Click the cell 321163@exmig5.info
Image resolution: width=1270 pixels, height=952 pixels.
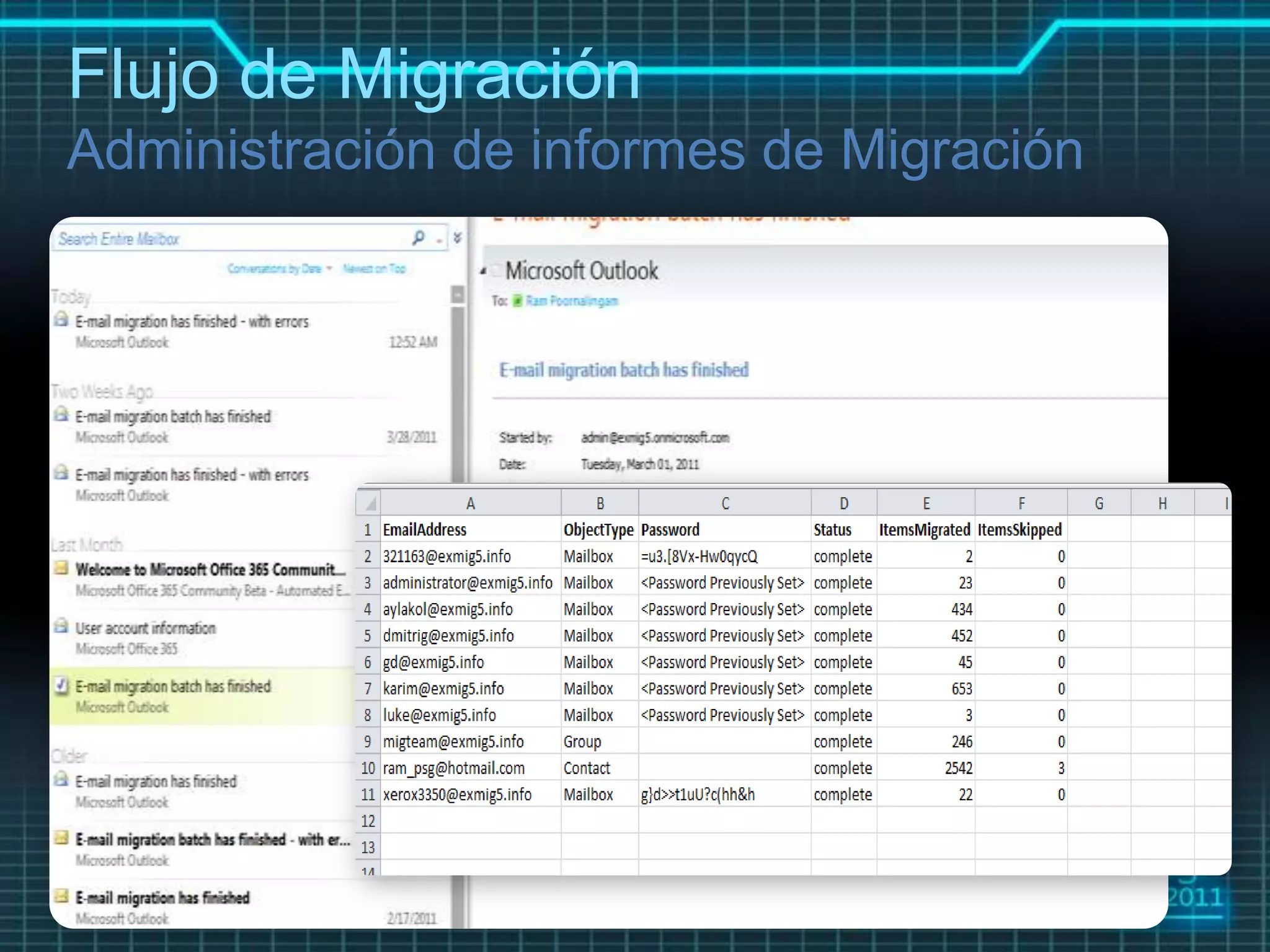pyautogui.click(x=471, y=557)
